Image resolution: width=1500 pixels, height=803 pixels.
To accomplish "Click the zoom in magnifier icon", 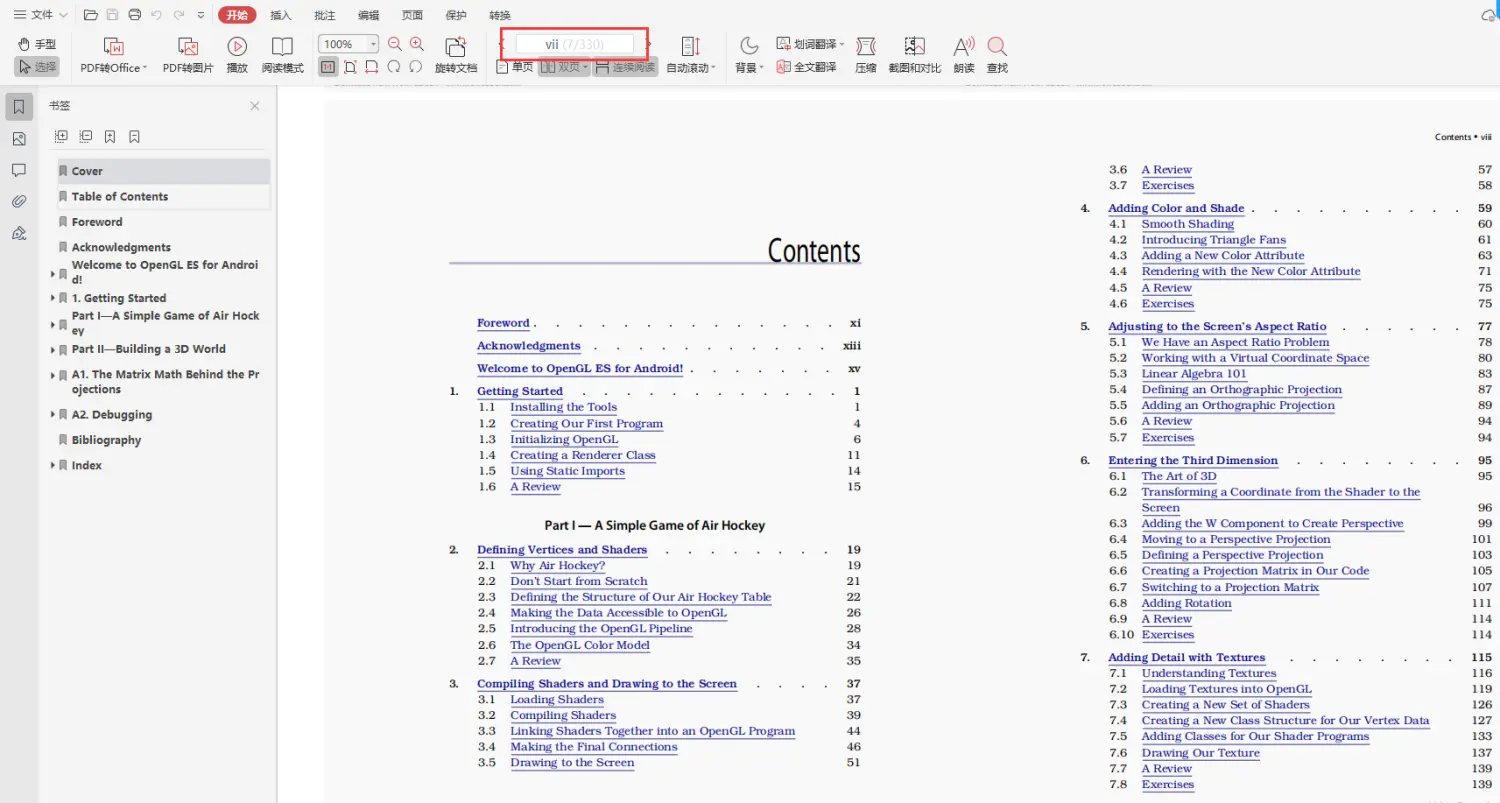I will [x=417, y=44].
